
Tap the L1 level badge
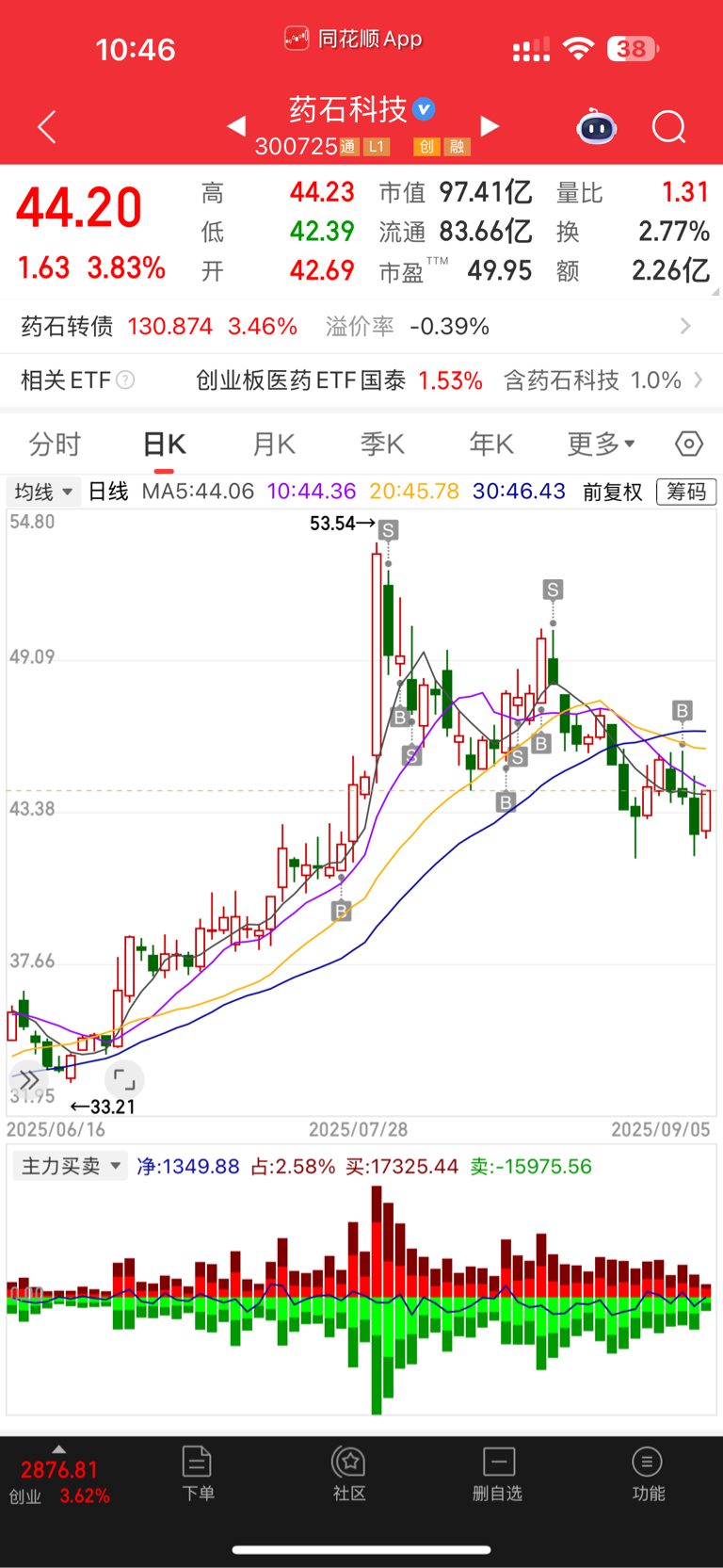coord(377,147)
